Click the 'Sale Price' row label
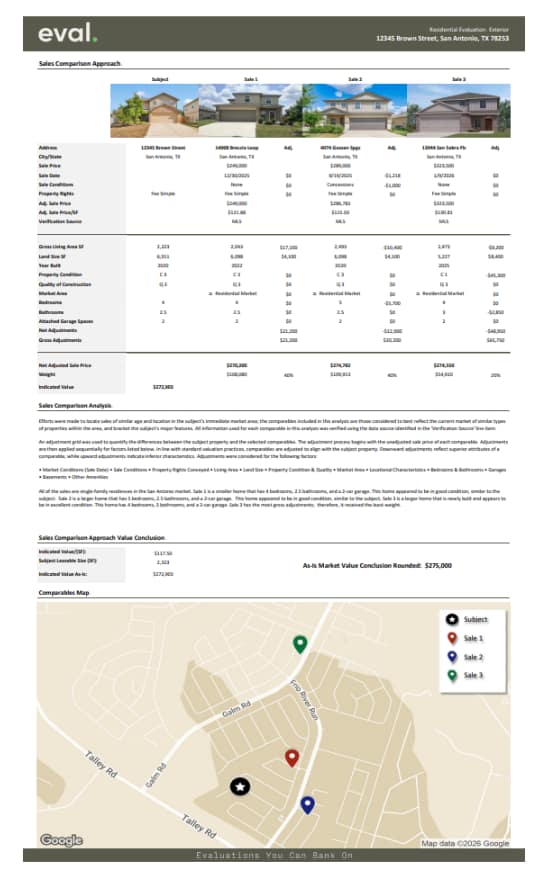This screenshot has width=550, height=887. coord(50,166)
